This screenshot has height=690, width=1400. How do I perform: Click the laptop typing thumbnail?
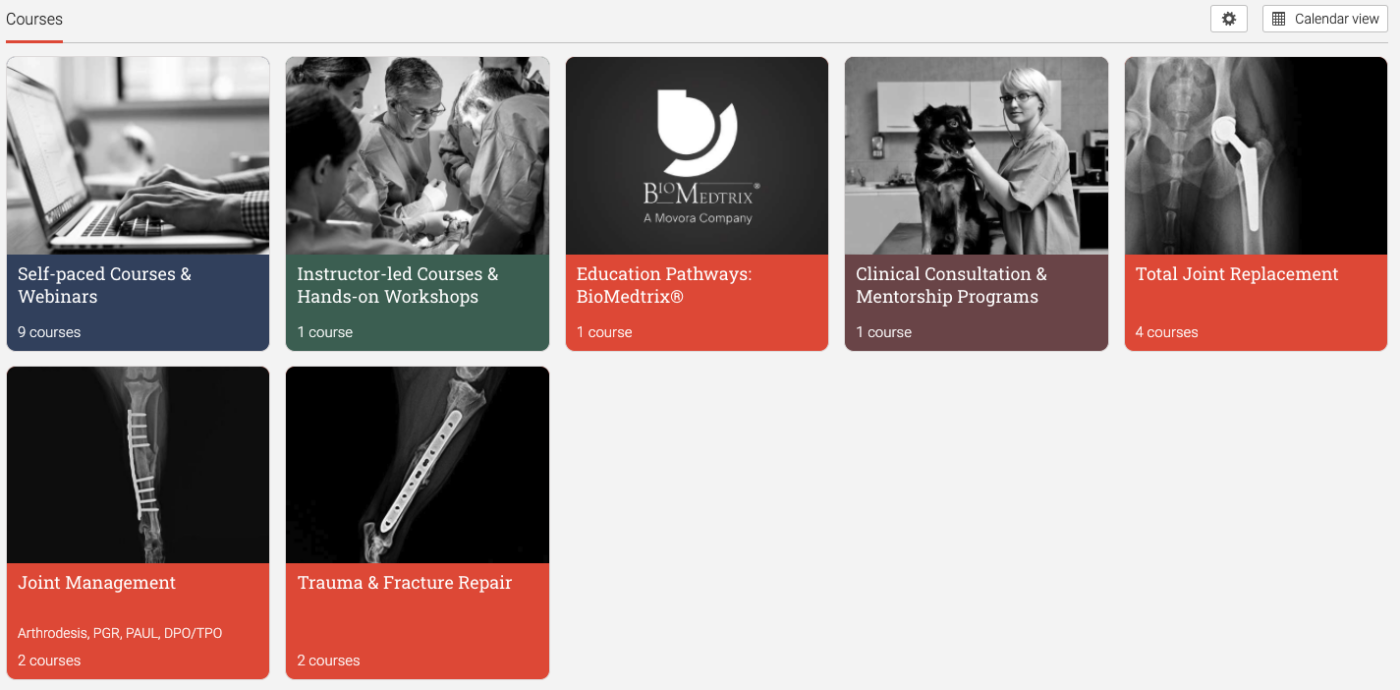(138, 156)
